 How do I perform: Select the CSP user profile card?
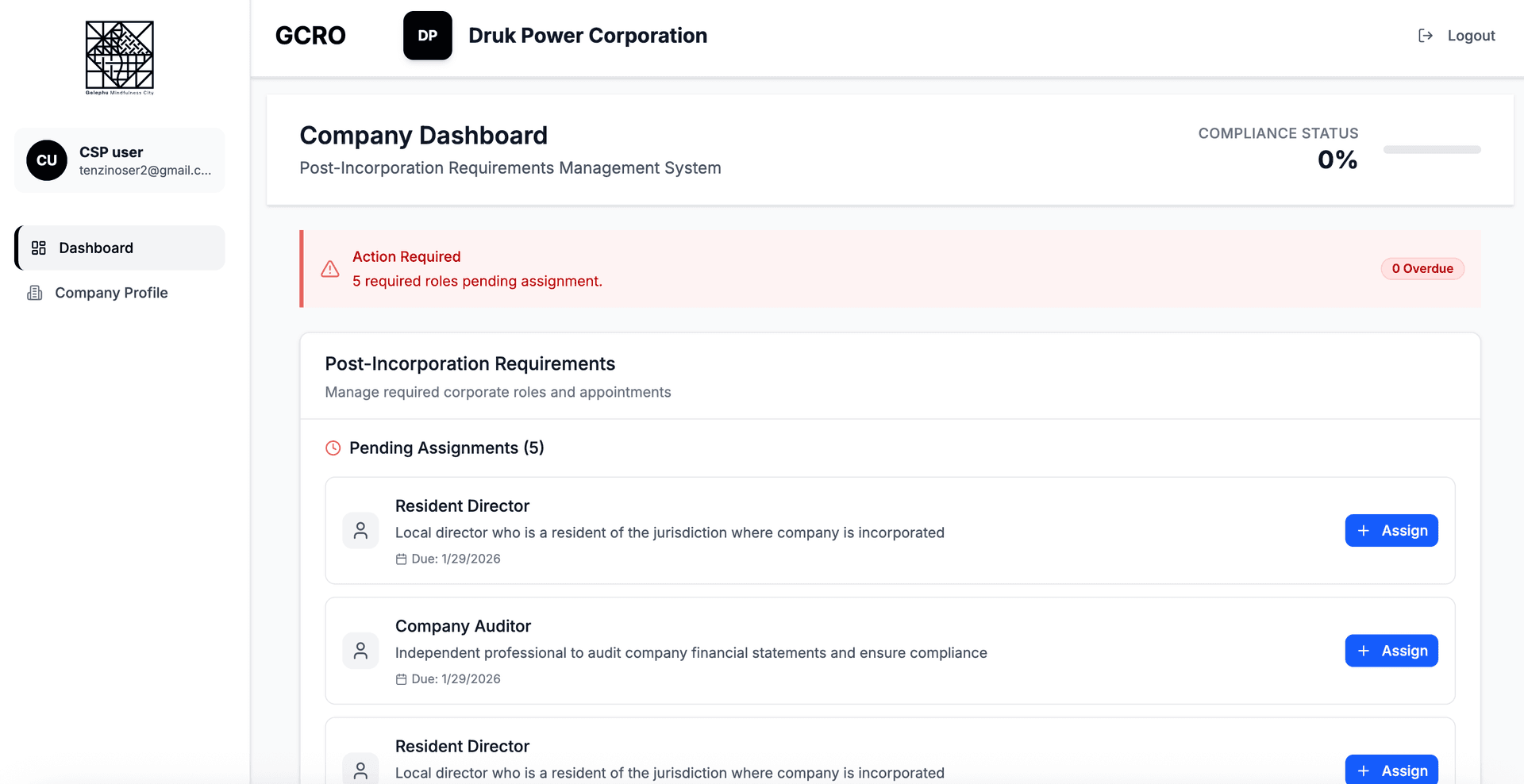119,159
